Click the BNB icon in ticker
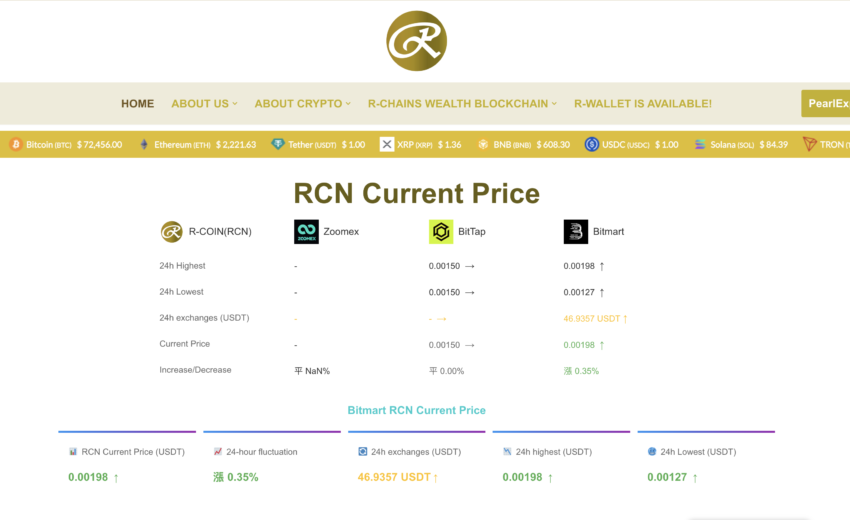The width and height of the screenshot is (850, 520). pos(483,144)
